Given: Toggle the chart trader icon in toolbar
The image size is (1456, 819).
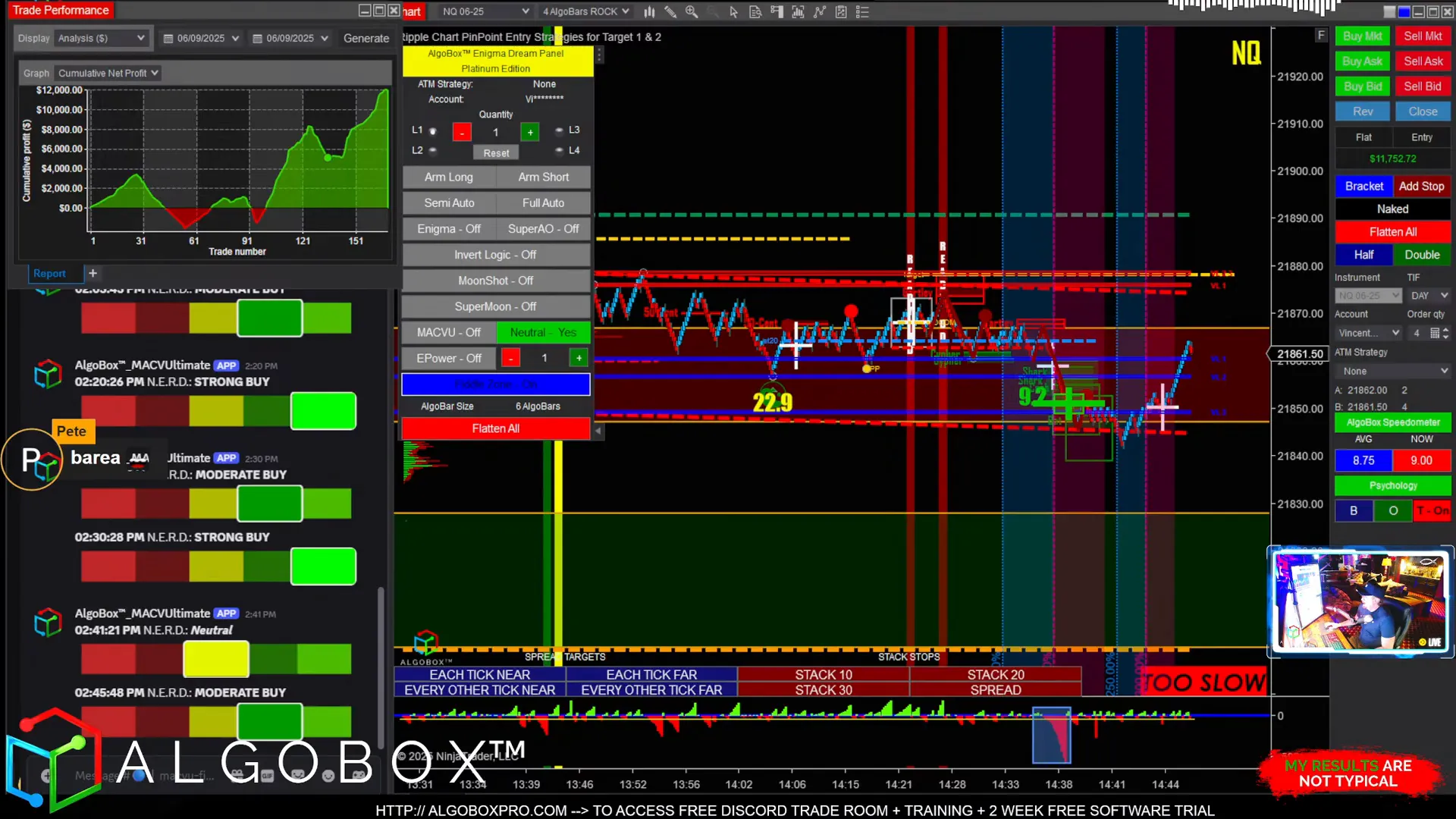Looking at the screenshot, I should pos(777,11).
